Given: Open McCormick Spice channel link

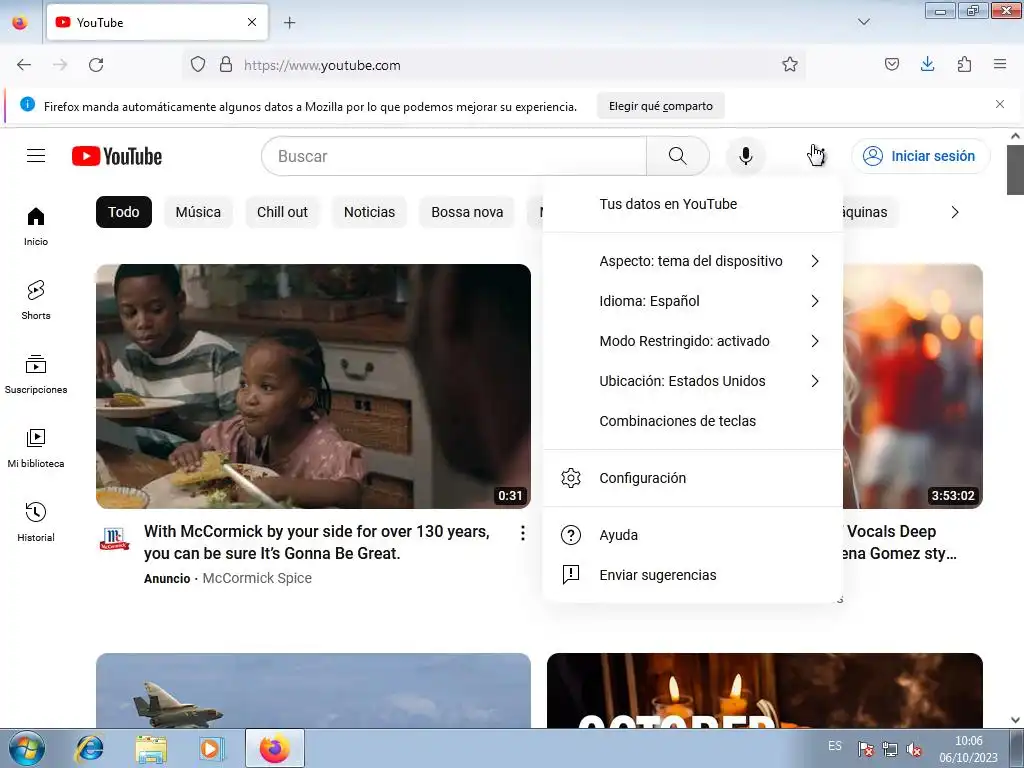Looking at the screenshot, I should [x=257, y=578].
